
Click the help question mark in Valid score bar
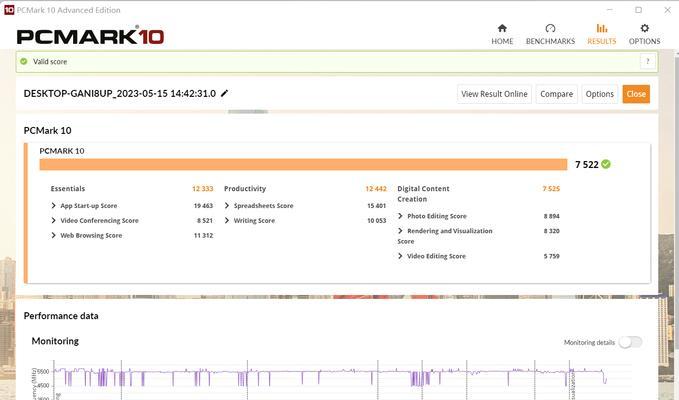[648, 61]
